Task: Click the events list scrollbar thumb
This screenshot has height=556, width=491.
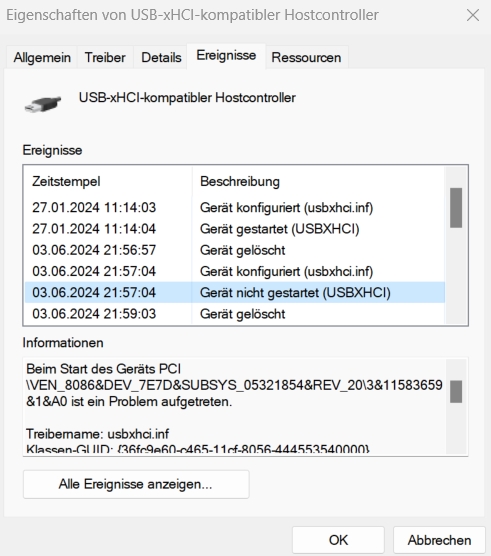Action: pyautogui.click(x=456, y=208)
